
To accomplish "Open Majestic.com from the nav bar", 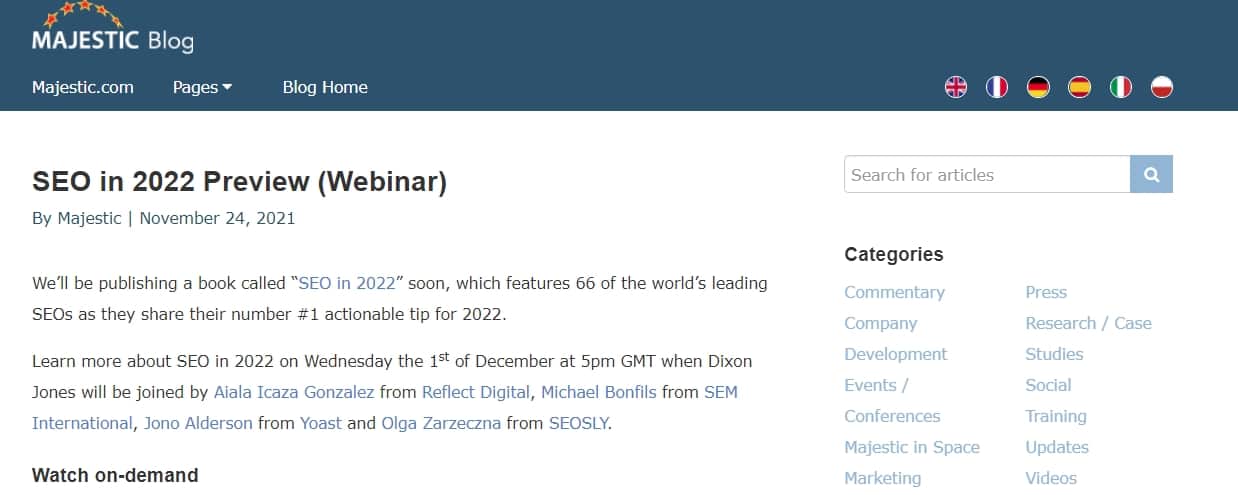I will [83, 87].
